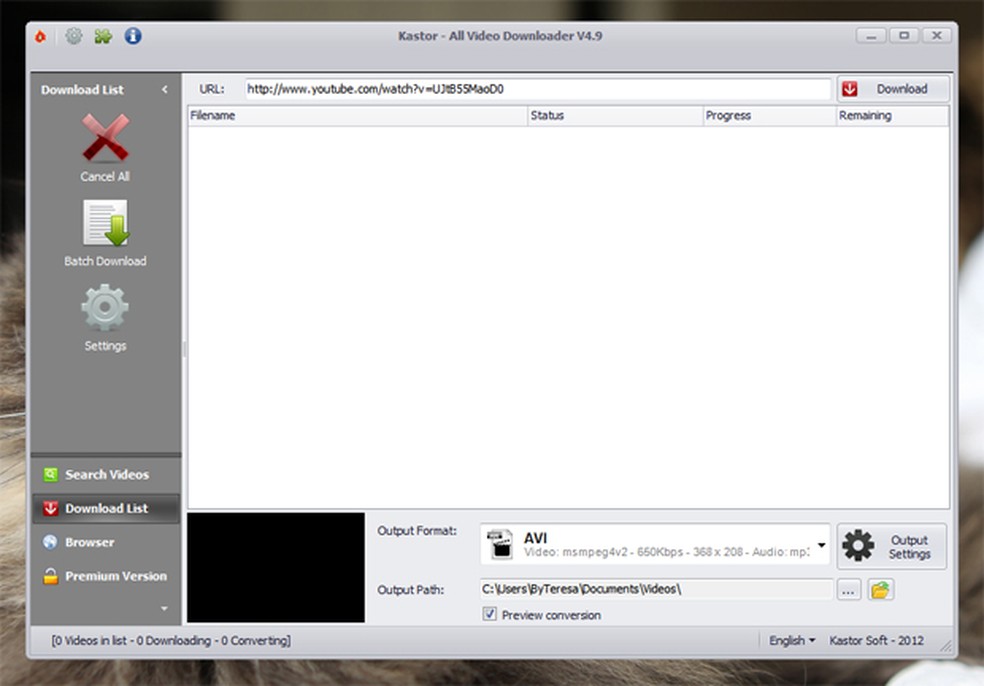984x686 pixels.
Task: Open the green plugin icon in toolbar
Action: (102, 35)
